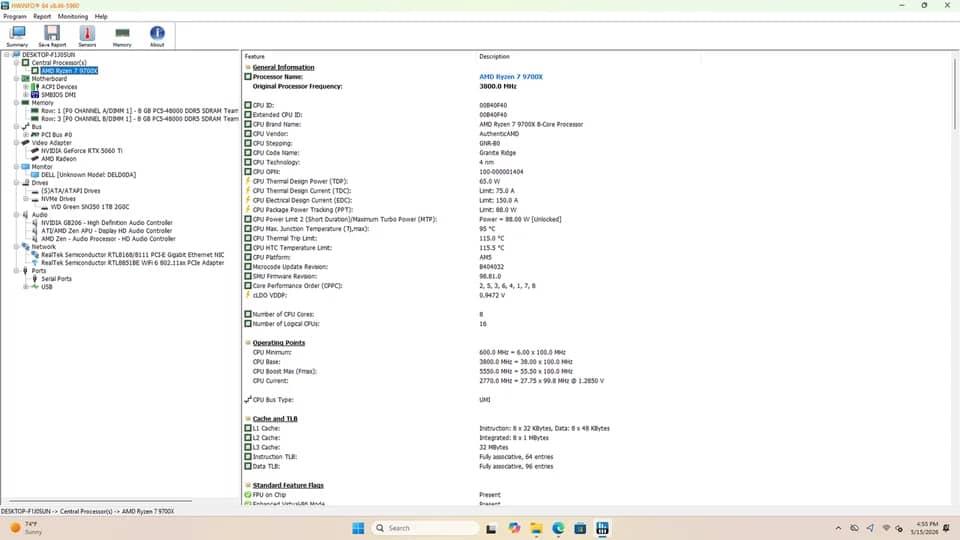This screenshot has width=960, height=540.
Task: Click the Audio node speaker icon
Action: tap(26, 215)
